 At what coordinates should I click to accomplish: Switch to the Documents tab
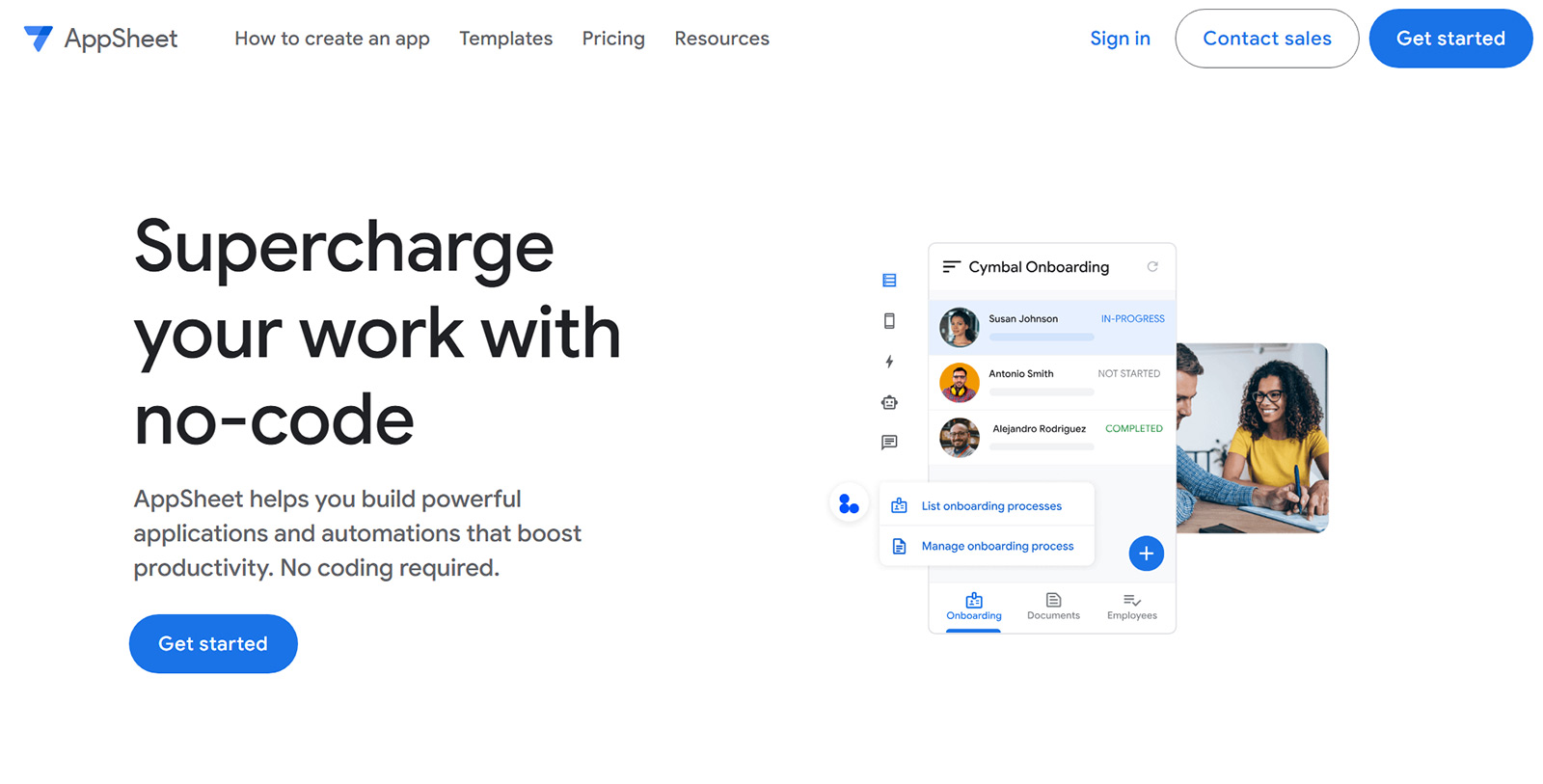[x=1053, y=606]
